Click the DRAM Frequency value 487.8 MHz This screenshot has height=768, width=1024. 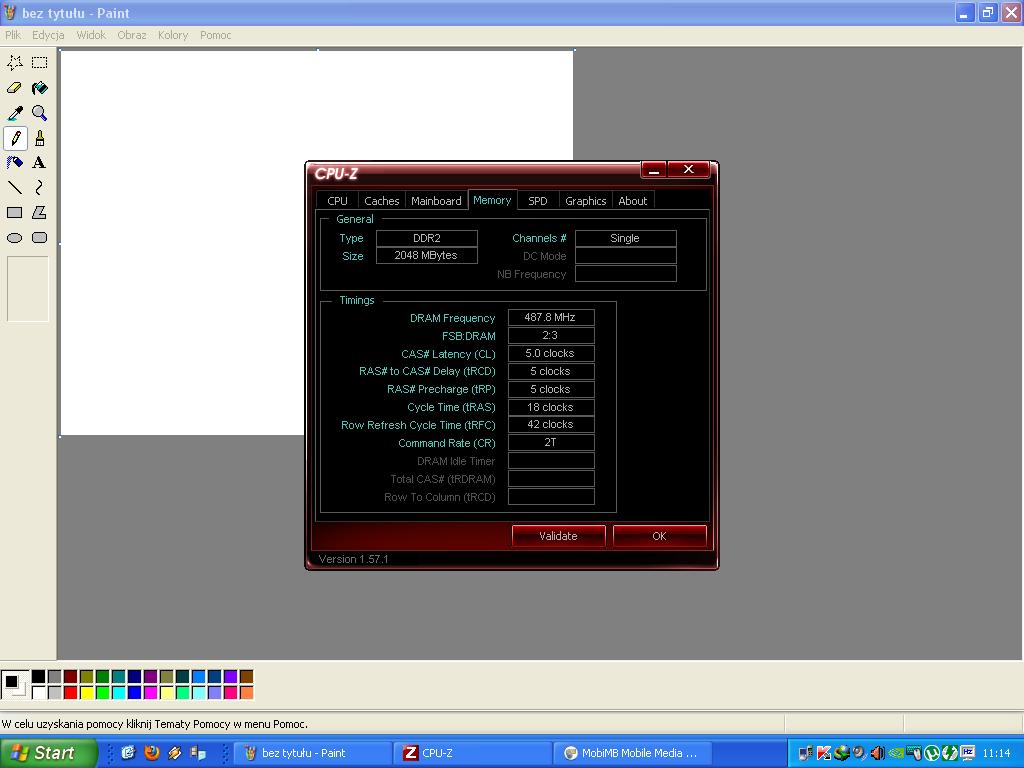tap(551, 317)
